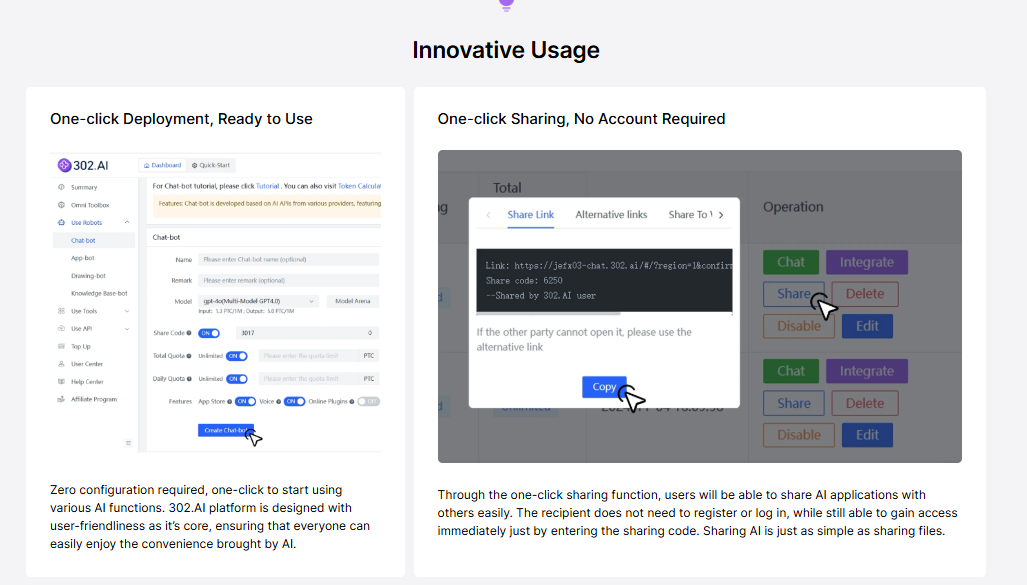Open App-bot in the sidebar

pos(83,258)
